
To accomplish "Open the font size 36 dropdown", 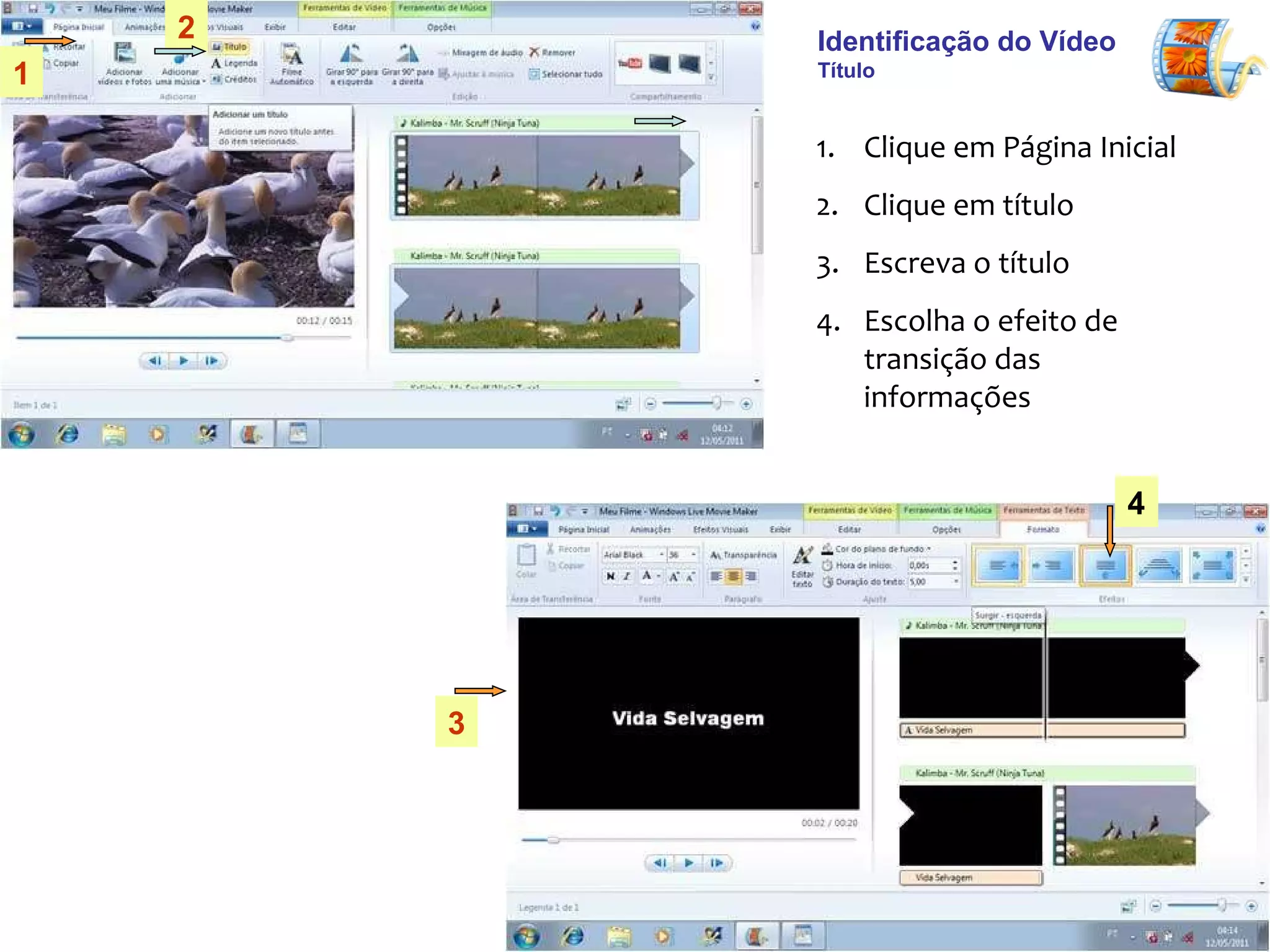I will [694, 555].
